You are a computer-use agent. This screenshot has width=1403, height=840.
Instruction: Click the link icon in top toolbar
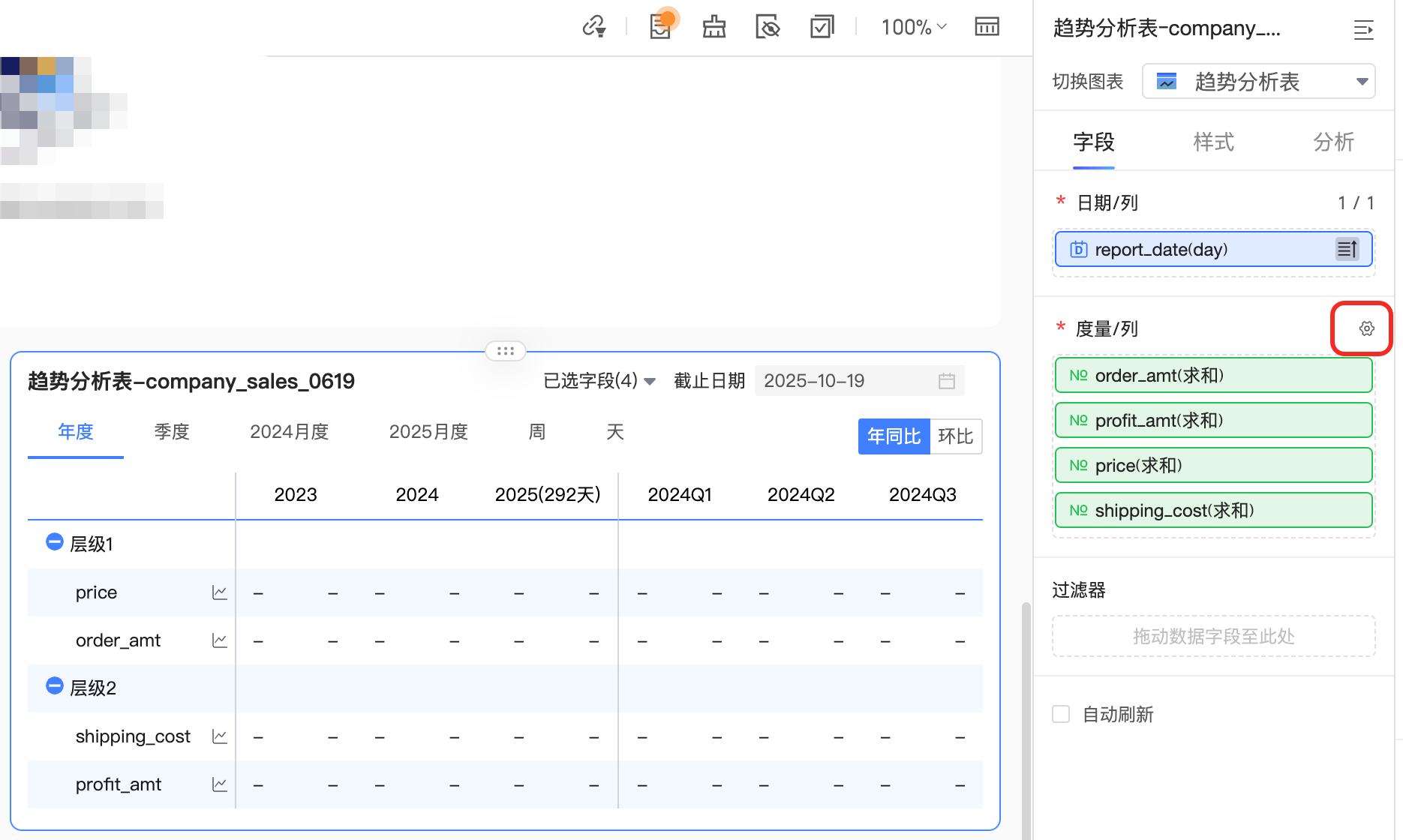point(593,27)
